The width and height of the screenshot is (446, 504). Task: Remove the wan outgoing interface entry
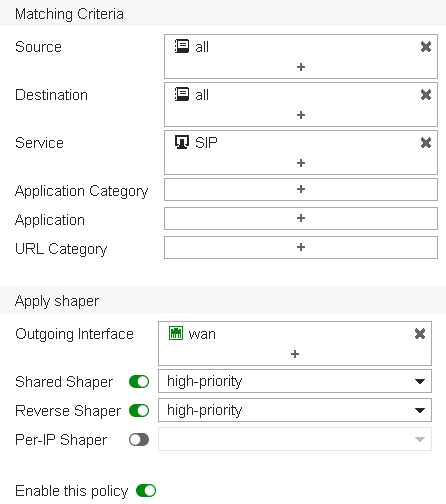(x=420, y=334)
